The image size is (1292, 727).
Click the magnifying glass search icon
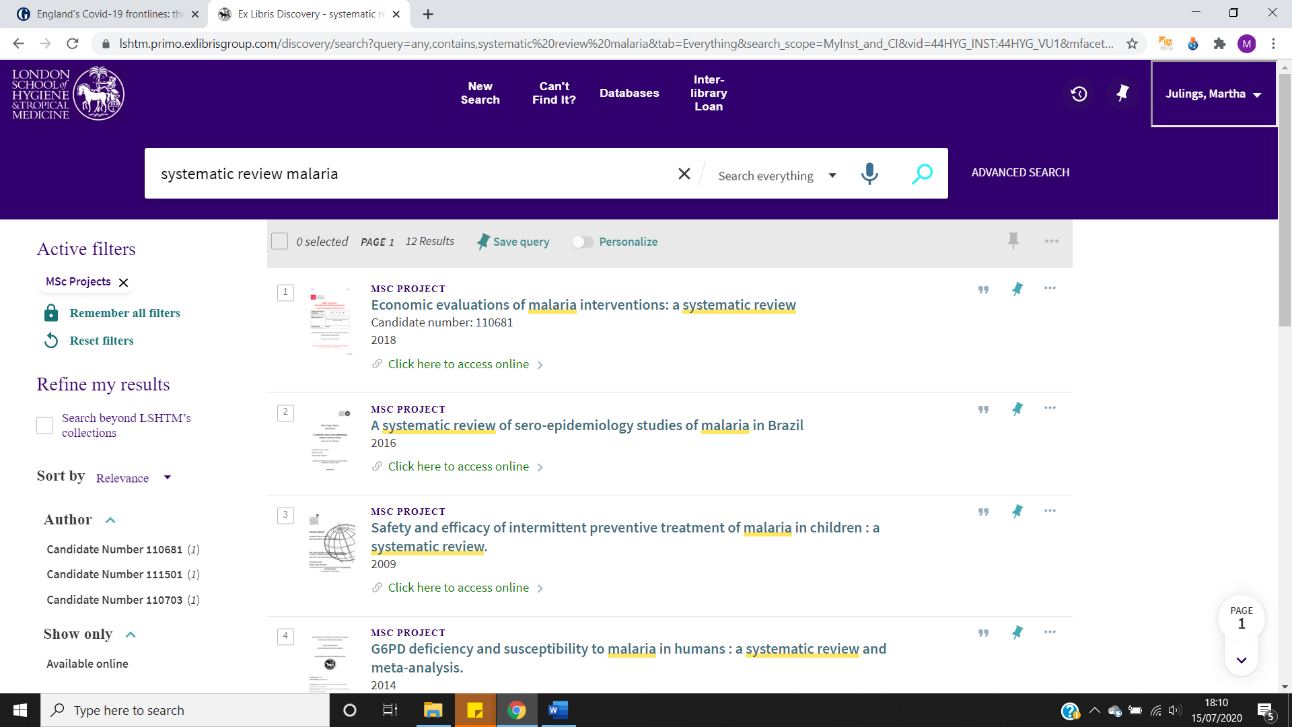coord(922,174)
